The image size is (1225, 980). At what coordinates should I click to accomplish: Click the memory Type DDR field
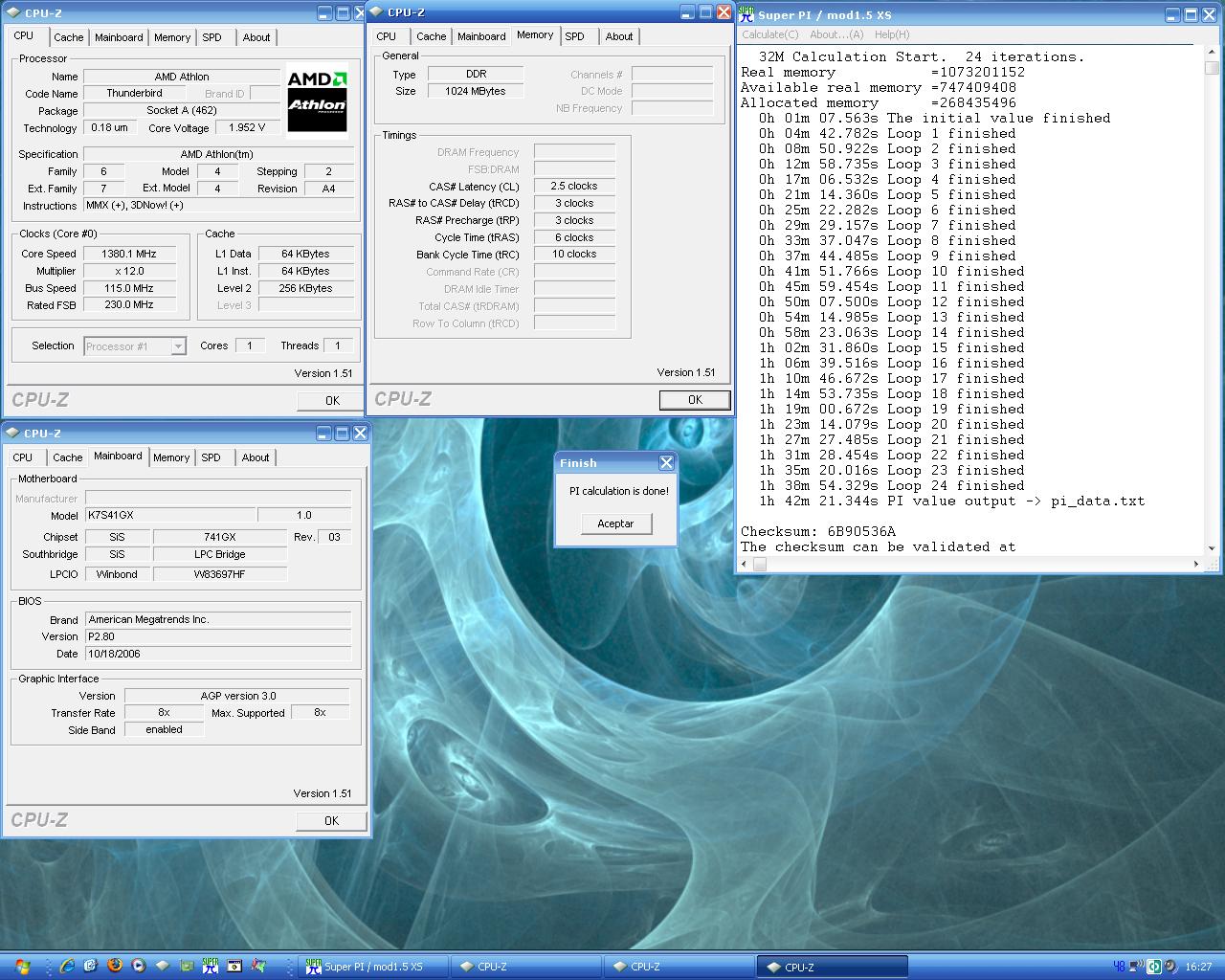pyautogui.click(x=476, y=74)
